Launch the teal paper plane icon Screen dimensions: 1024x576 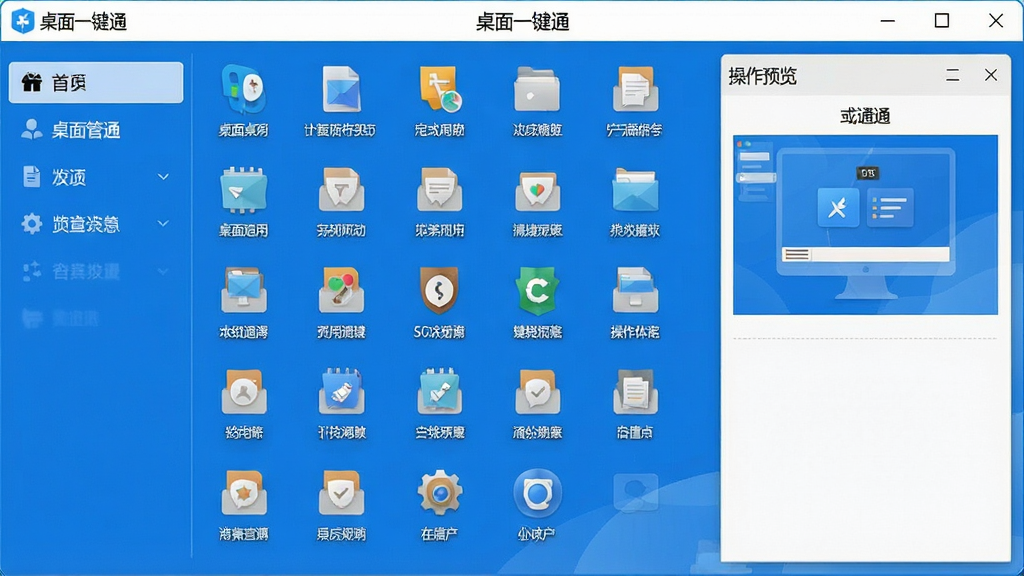coord(244,190)
